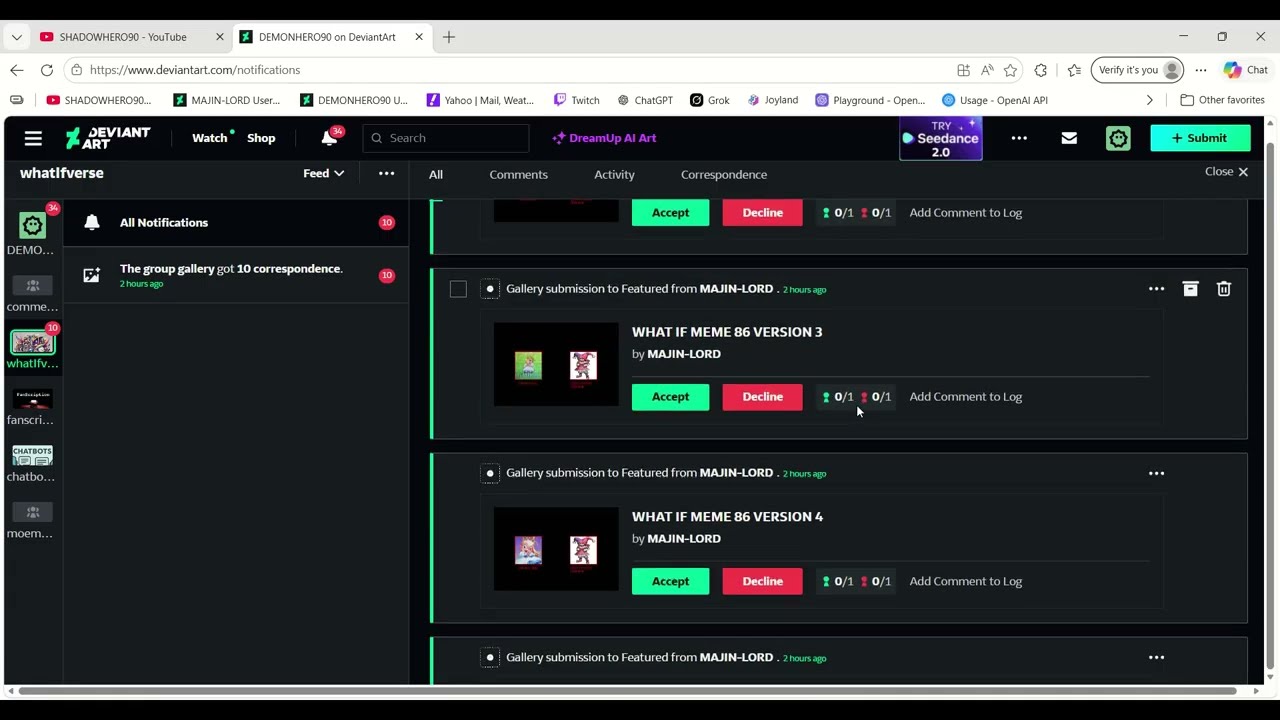Switch to the Correspondence tab
The image size is (1280, 720).
click(724, 174)
